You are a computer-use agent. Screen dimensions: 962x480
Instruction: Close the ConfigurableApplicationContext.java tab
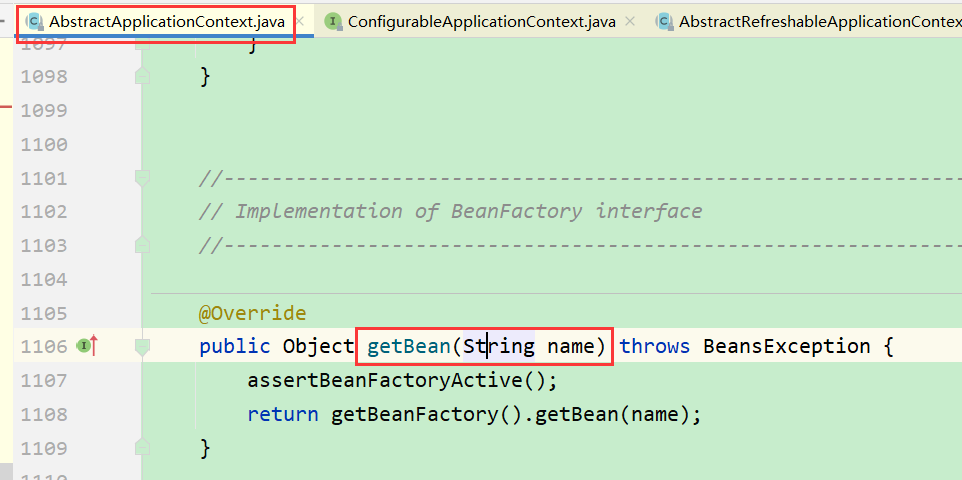629,22
